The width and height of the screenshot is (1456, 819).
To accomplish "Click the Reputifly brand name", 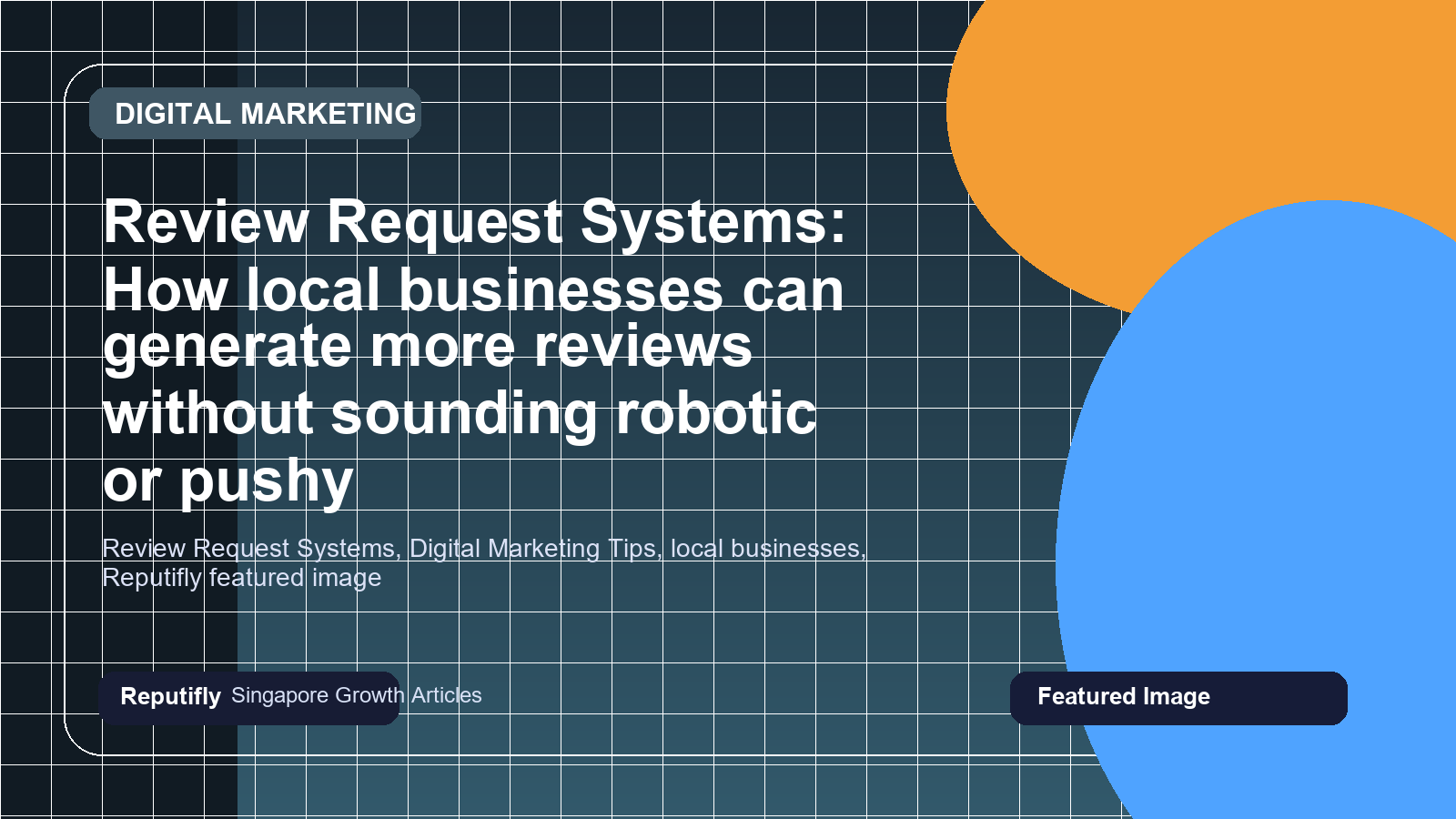I will tap(170, 696).
